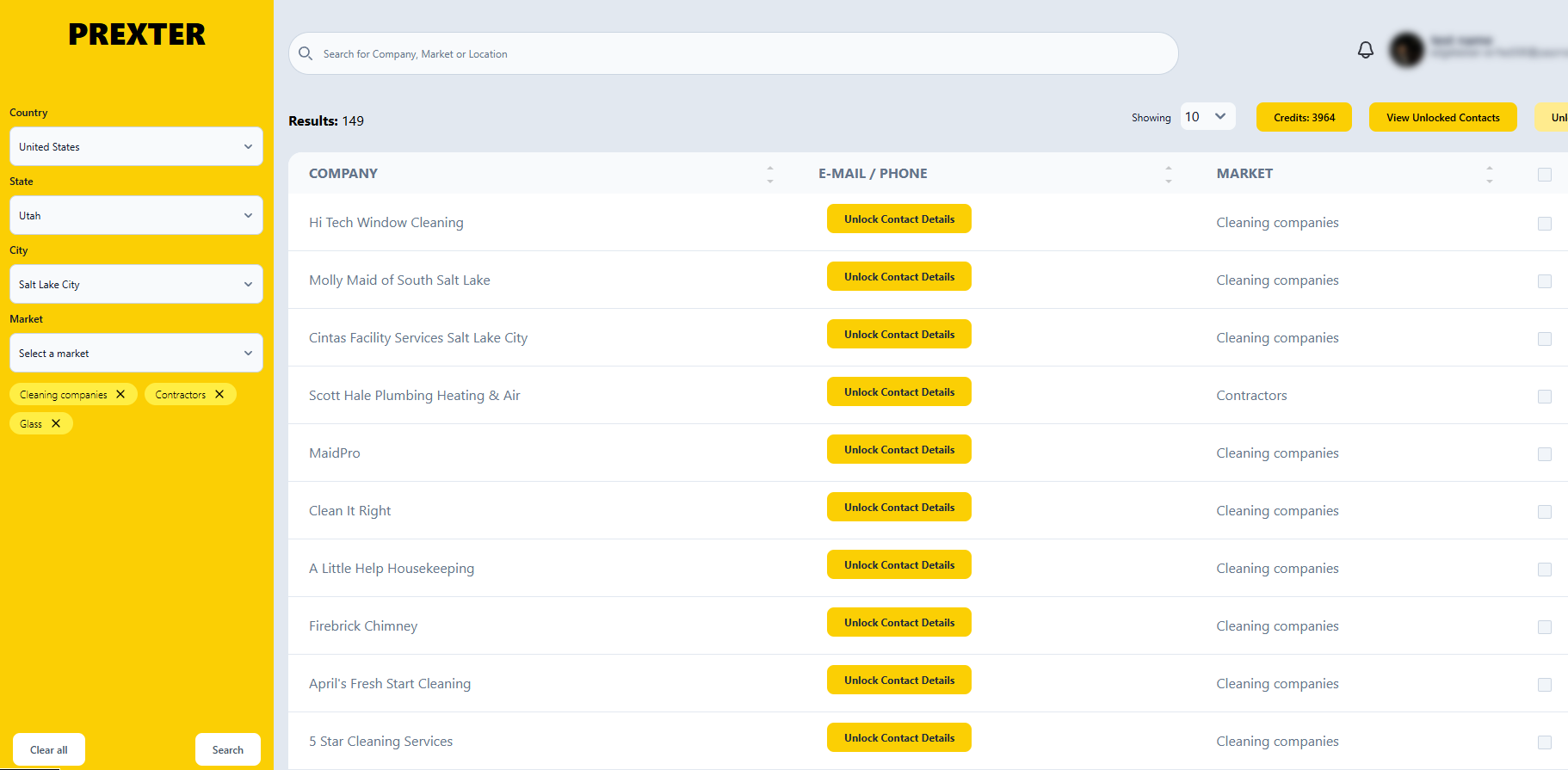Remove the Contractors filter tag
This screenshot has width=1568, height=770.
point(219,394)
